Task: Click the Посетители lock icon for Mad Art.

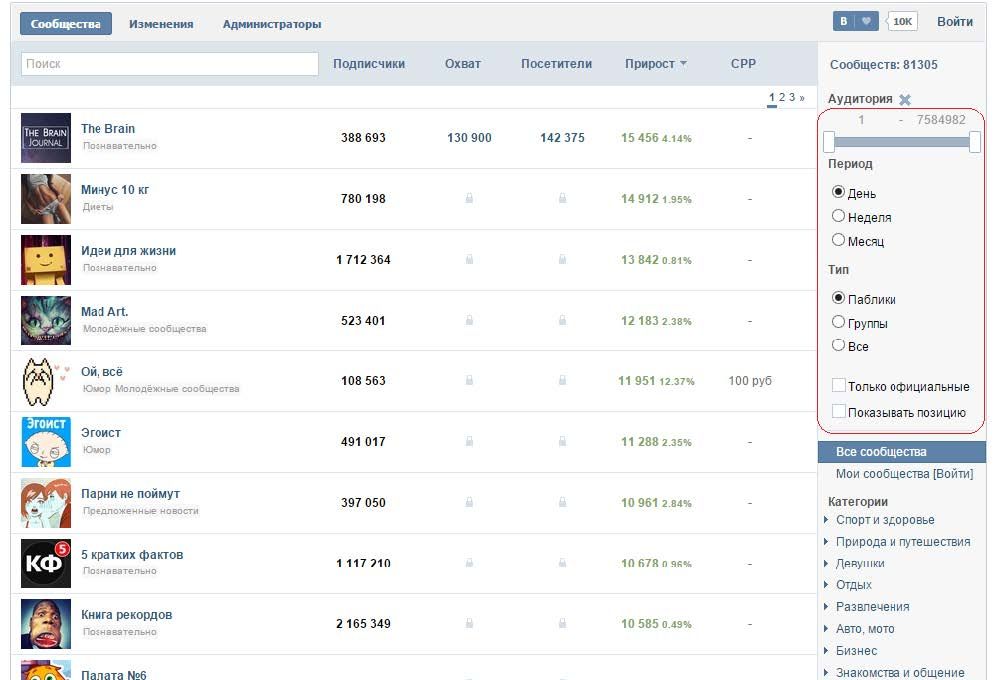Action: (x=562, y=321)
